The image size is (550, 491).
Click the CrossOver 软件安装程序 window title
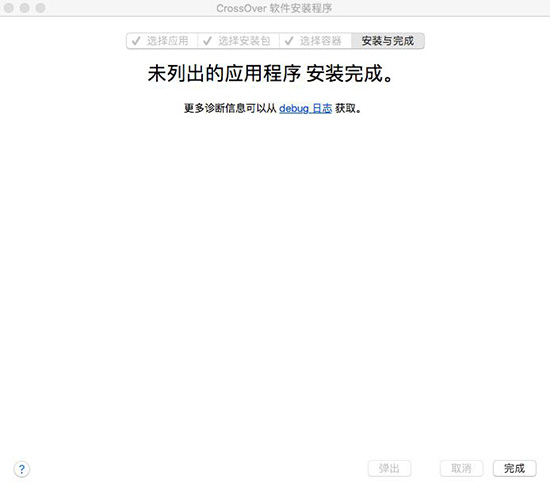(x=274, y=8)
